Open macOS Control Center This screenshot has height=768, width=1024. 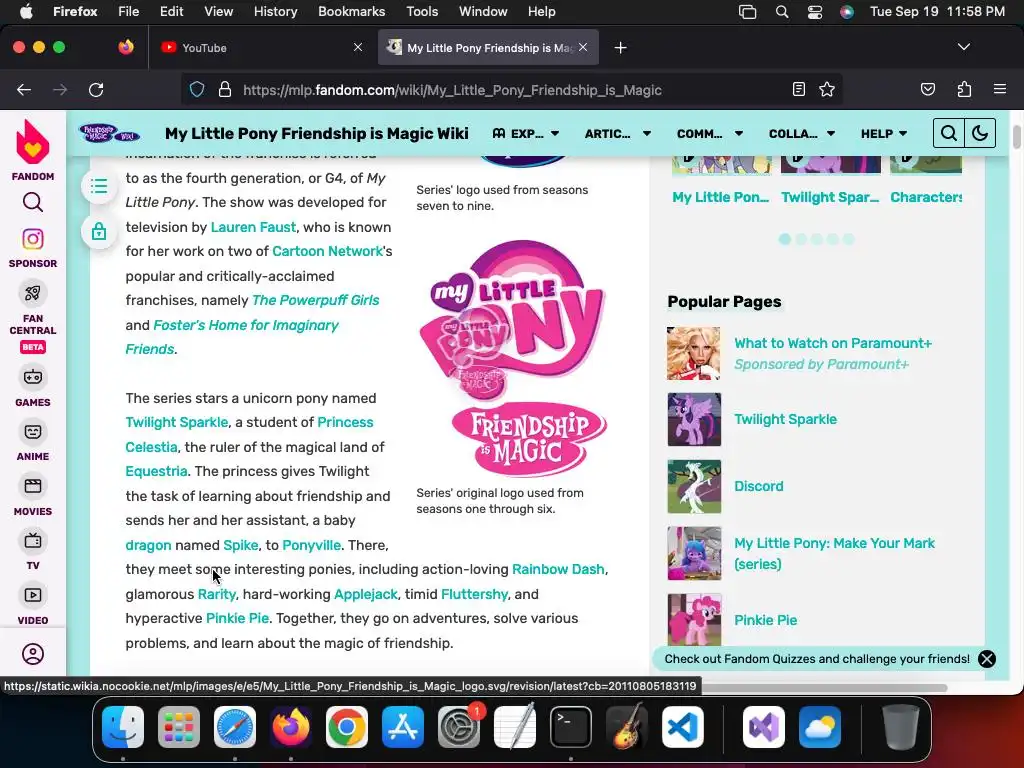(814, 12)
